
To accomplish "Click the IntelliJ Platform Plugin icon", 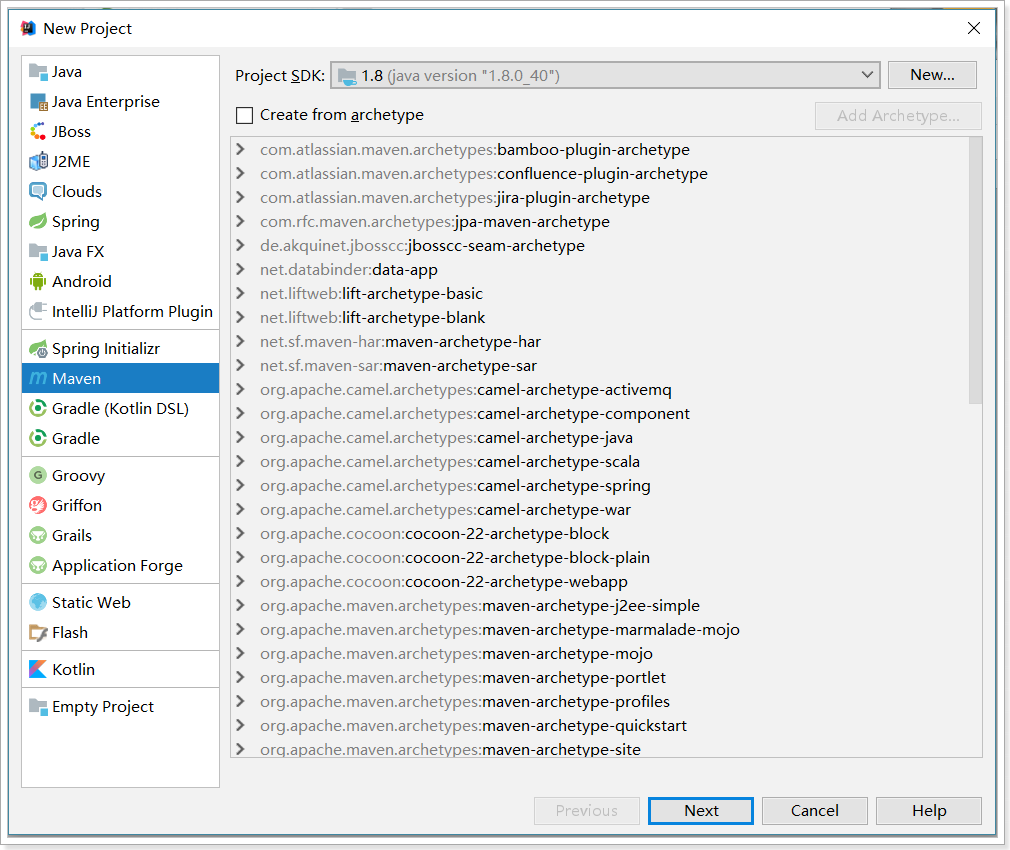I will point(38,312).
